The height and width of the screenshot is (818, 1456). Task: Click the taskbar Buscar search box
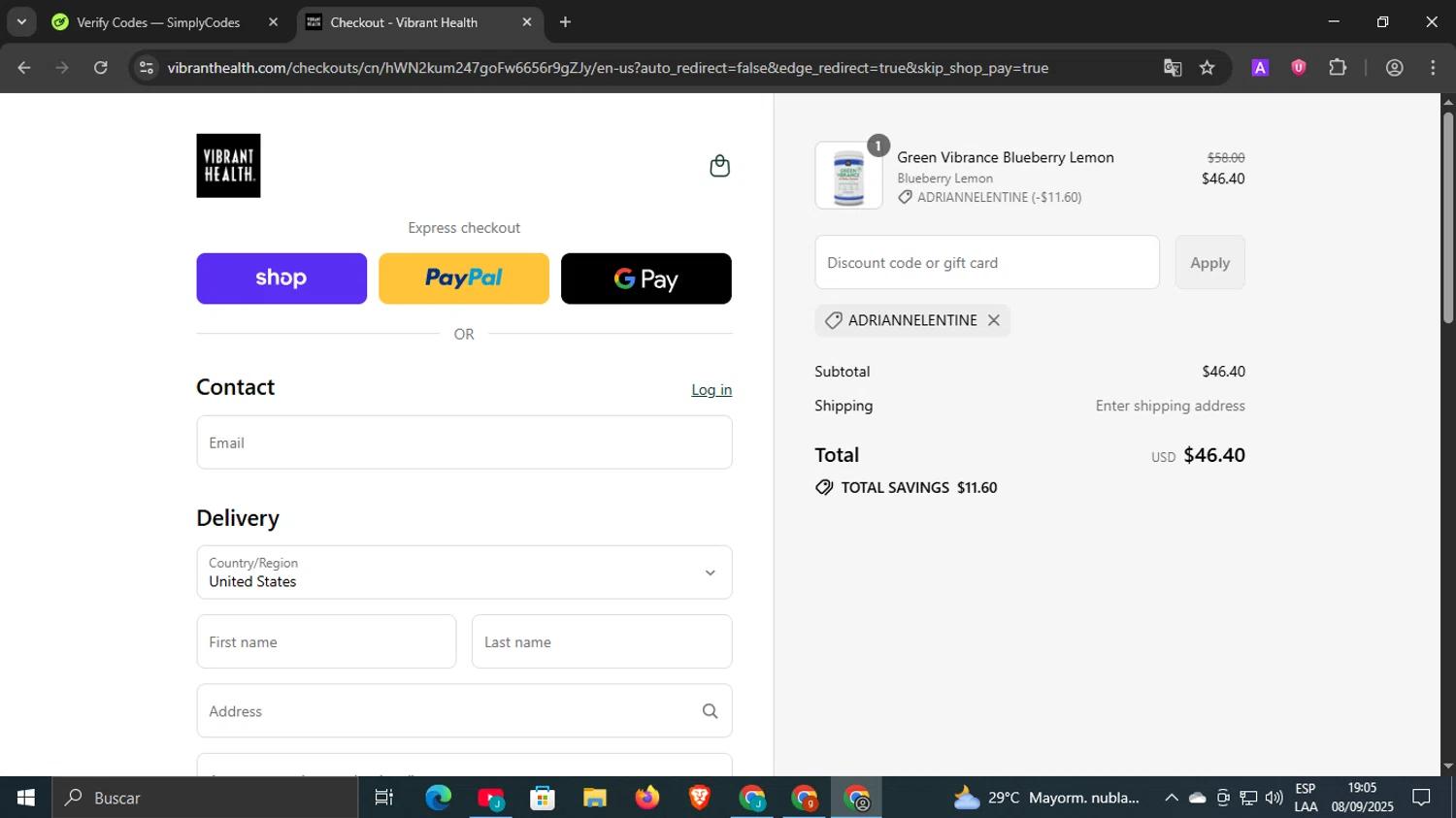[205, 798]
